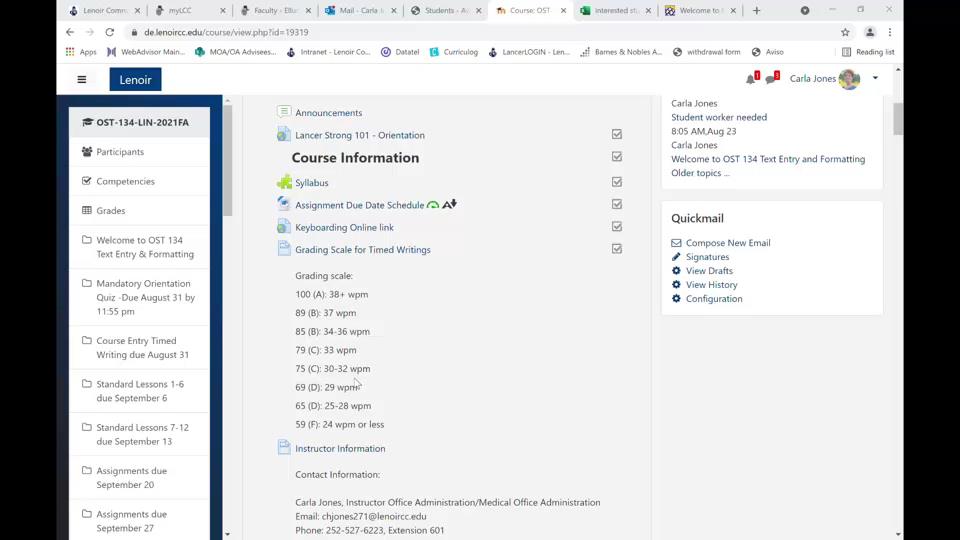Go to Course Entry Timed Writing section
The width and height of the screenshot is (960, 540).
point(140,348)
